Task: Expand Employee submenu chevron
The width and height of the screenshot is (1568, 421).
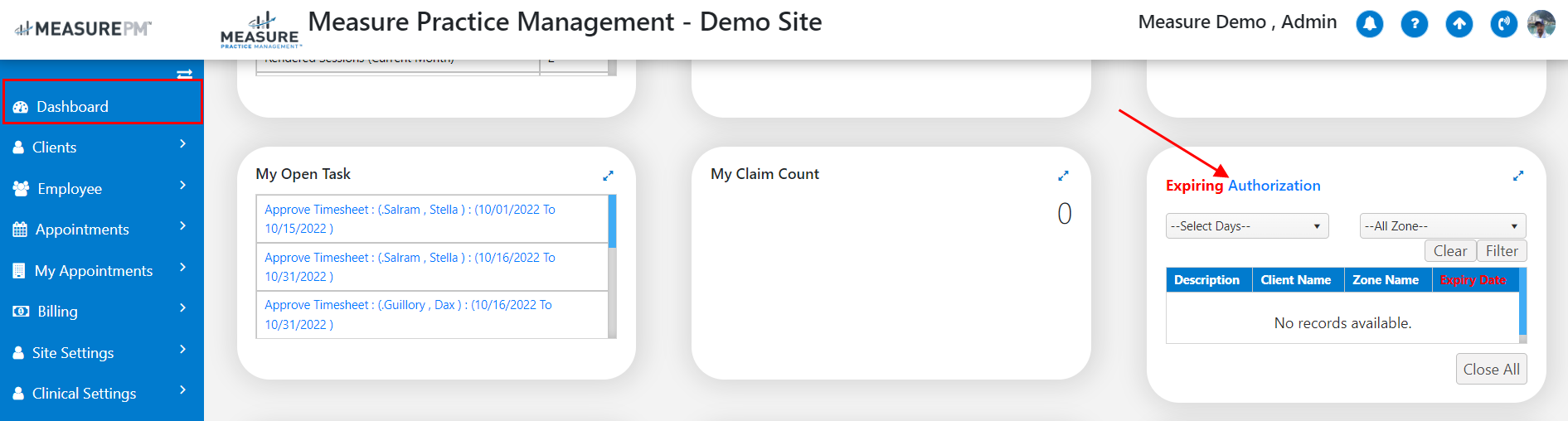Action: coord(182,186)
